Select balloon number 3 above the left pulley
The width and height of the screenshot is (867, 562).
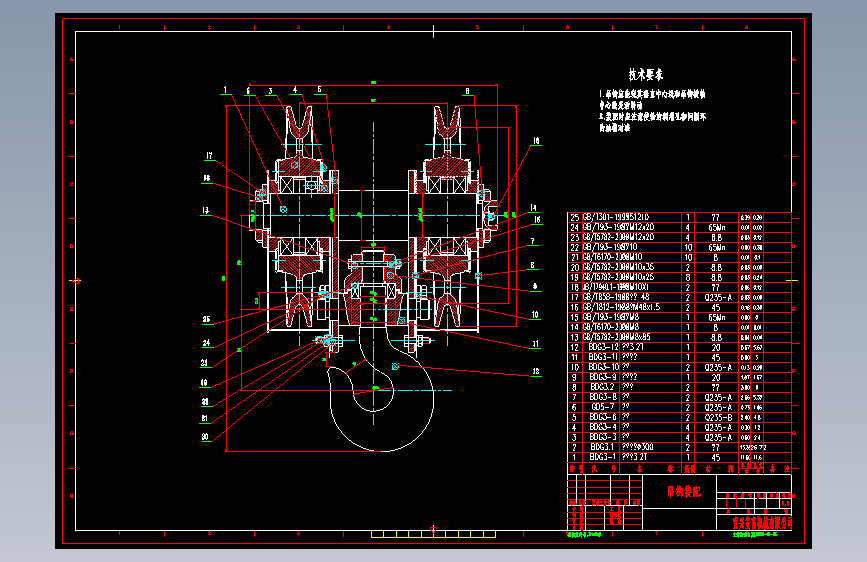point(270,91)
